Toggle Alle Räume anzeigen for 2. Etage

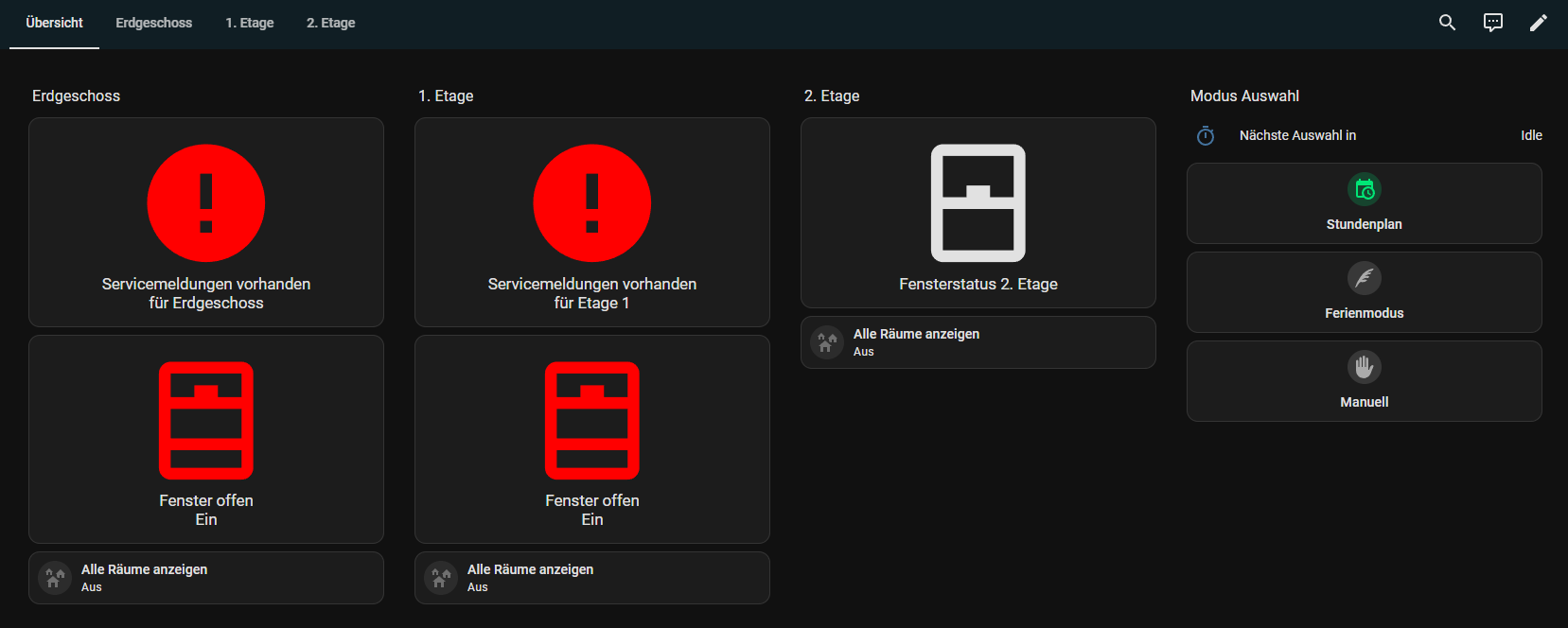[978, 342]
